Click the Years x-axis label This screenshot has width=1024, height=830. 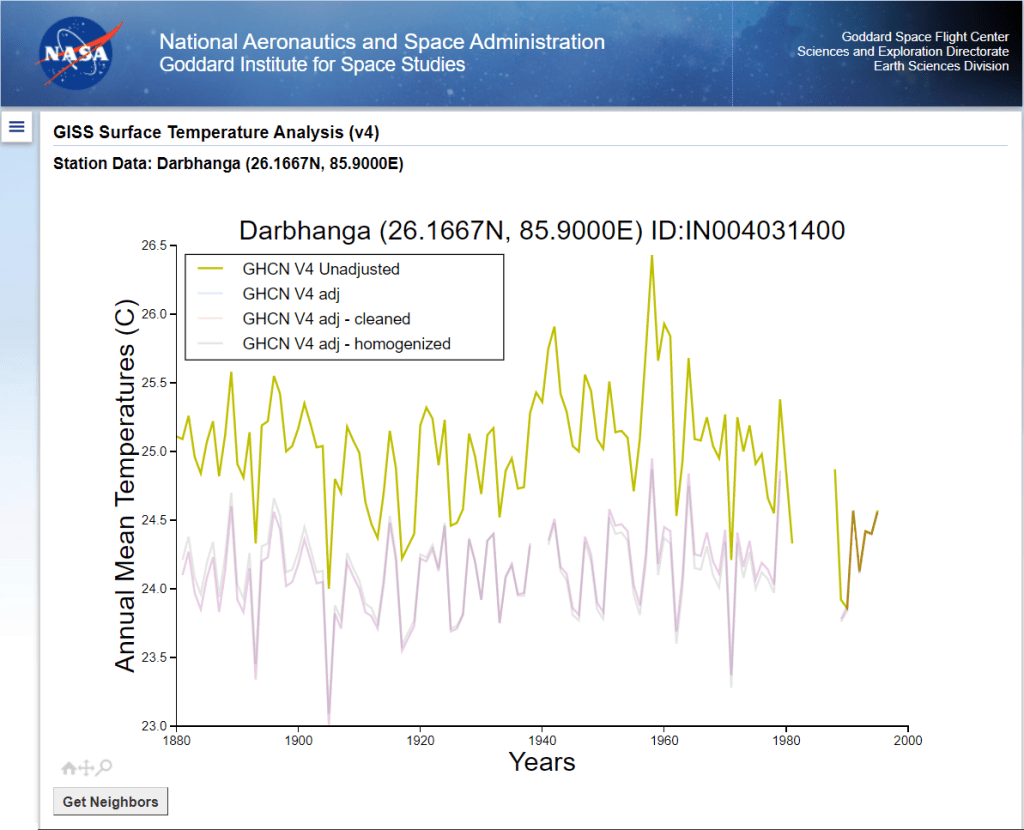coord(542,762)
